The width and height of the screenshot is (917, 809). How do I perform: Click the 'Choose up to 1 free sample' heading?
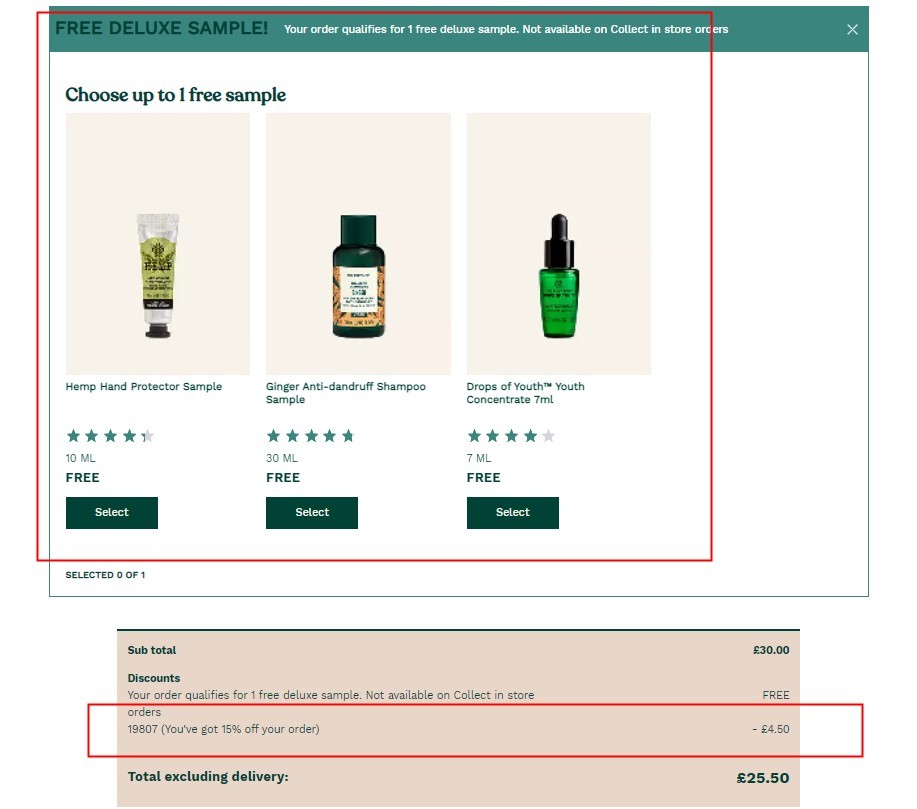(175, 95)
